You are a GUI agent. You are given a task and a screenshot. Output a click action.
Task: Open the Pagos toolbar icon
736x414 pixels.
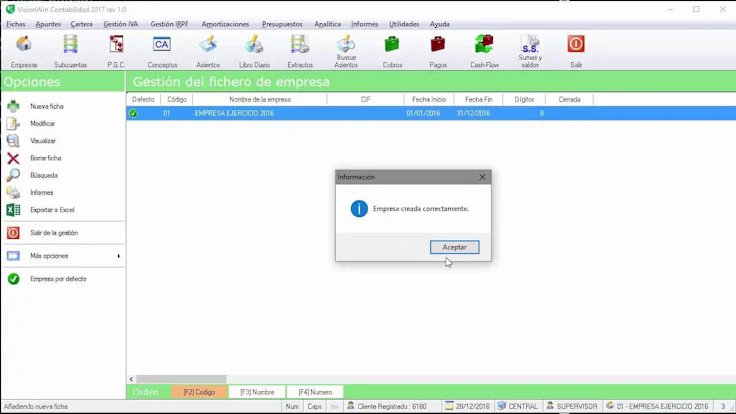pos(438,51)
